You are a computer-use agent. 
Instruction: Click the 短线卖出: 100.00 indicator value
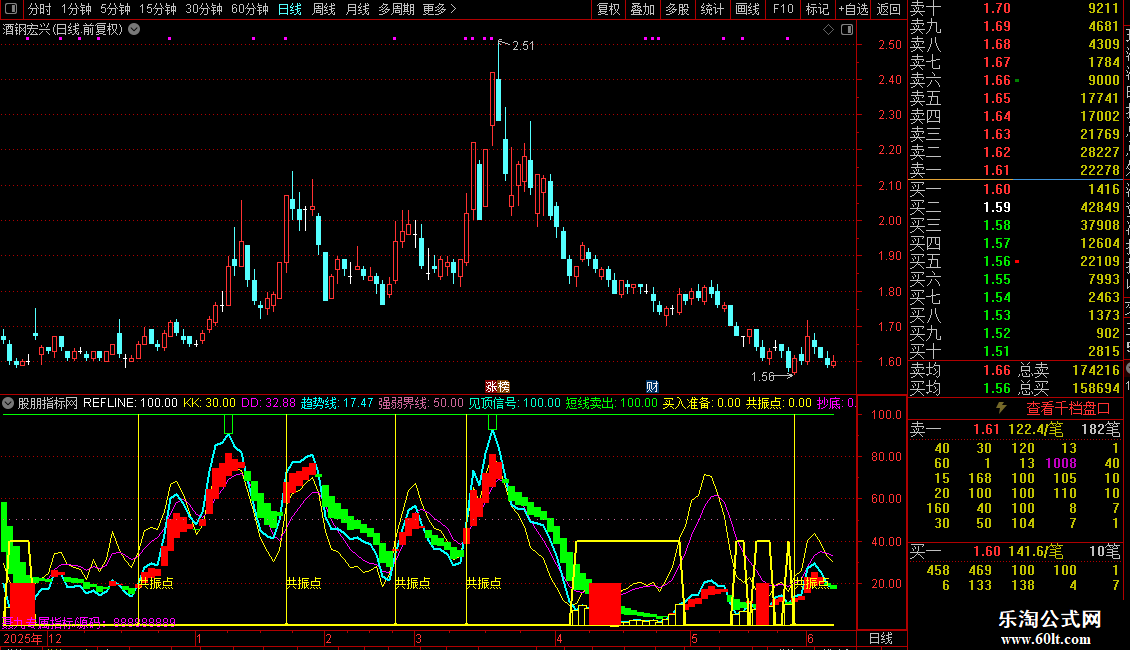pos(611,404)
